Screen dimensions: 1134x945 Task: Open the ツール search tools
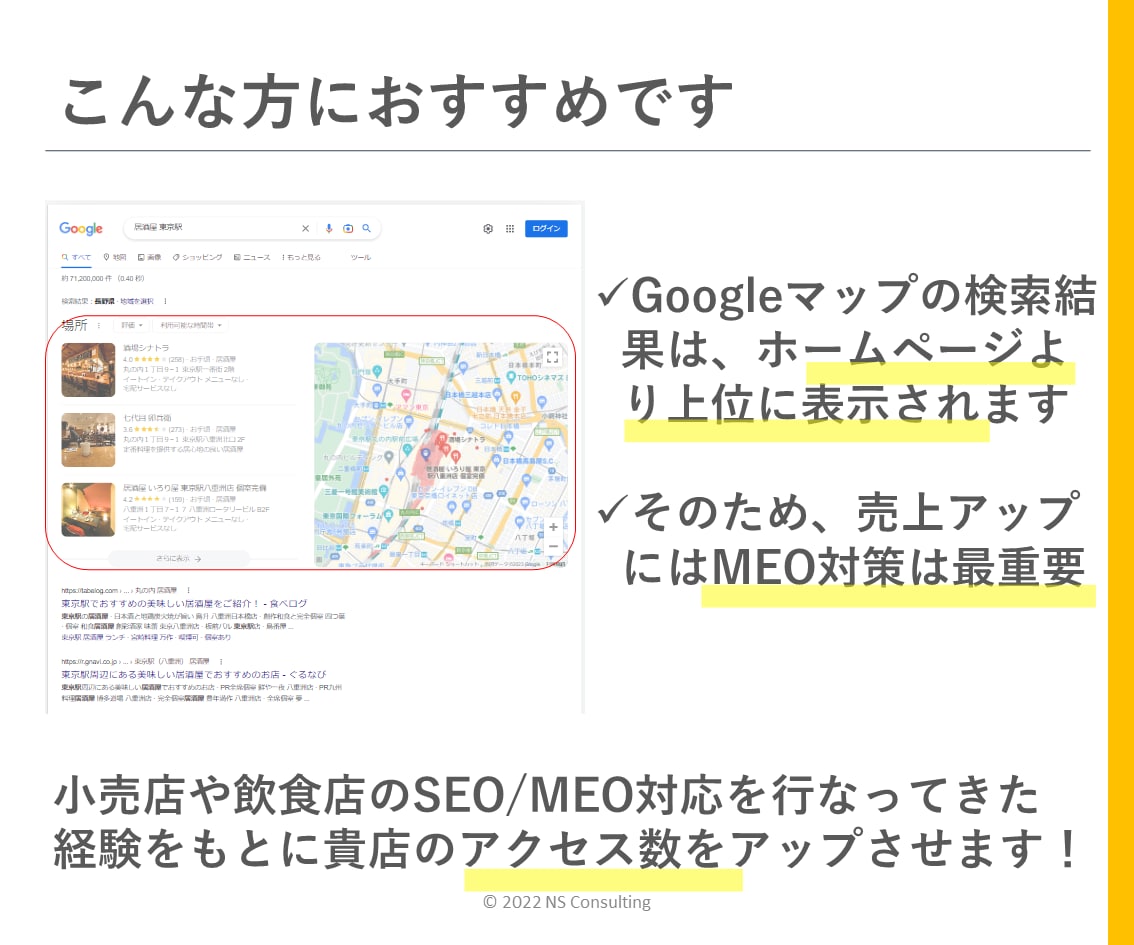click(360, 257)
